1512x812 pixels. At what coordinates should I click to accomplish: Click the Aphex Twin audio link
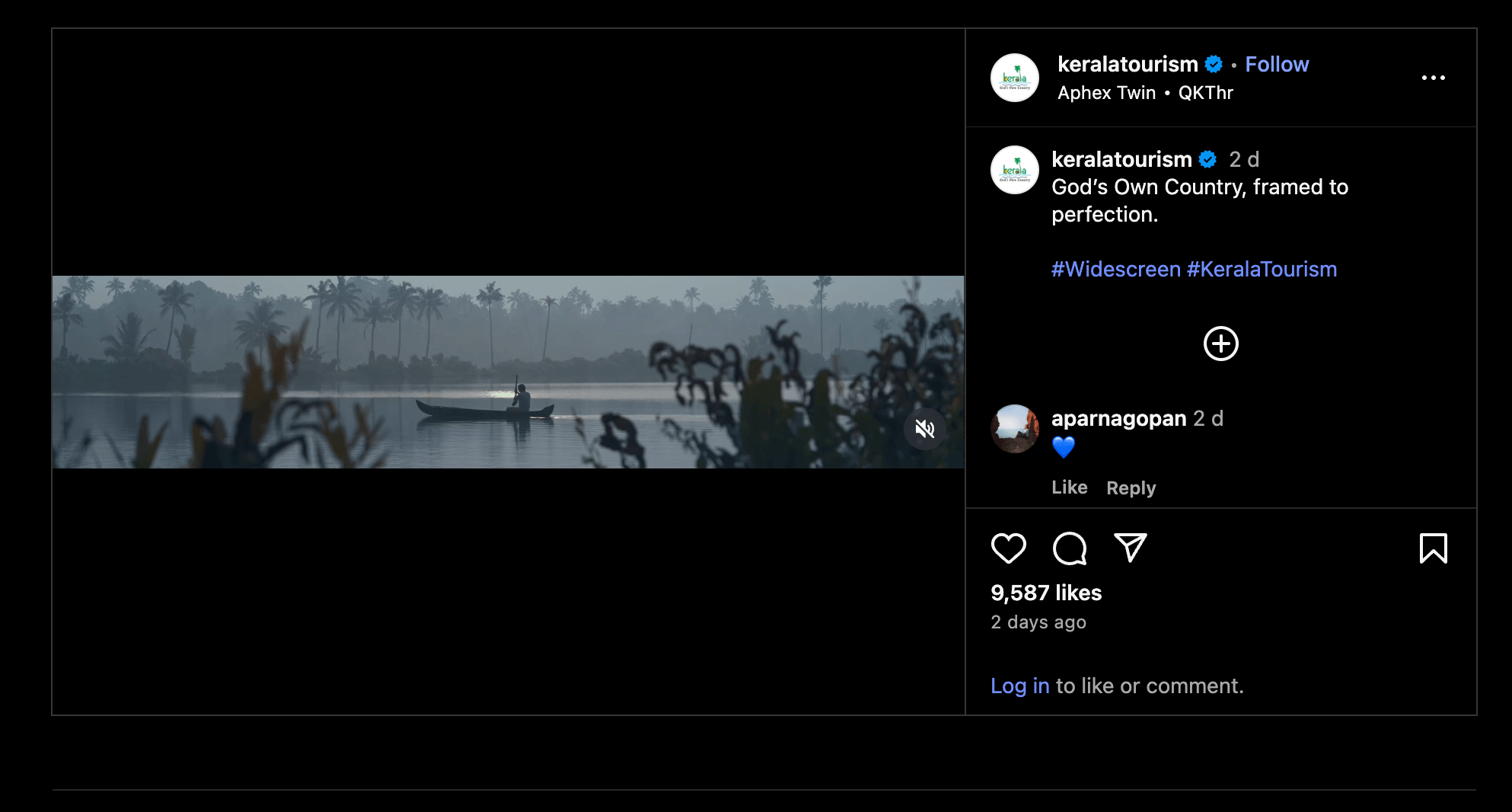point(1106,93)
